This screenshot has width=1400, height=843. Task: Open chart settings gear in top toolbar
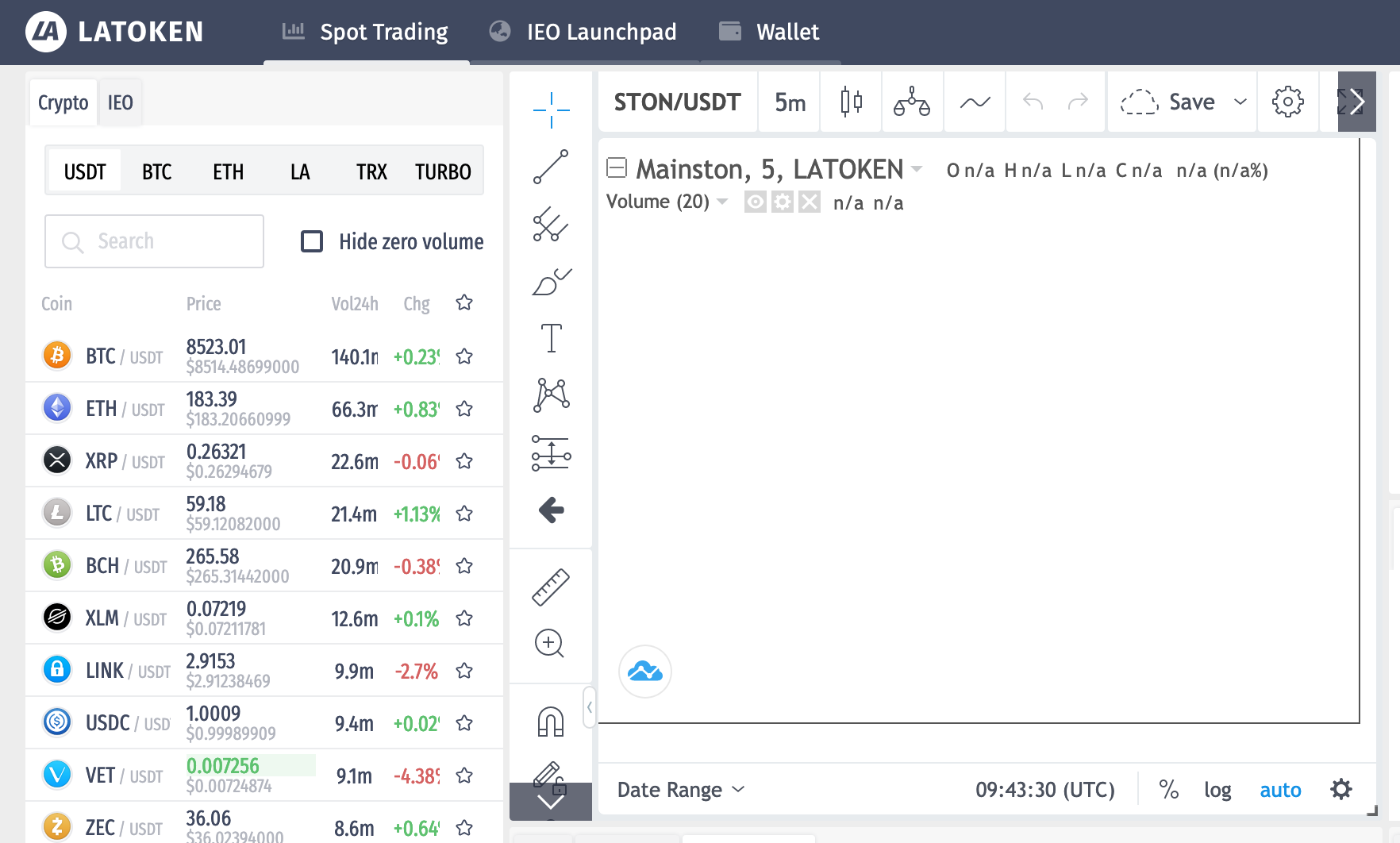pos(1287,102)
